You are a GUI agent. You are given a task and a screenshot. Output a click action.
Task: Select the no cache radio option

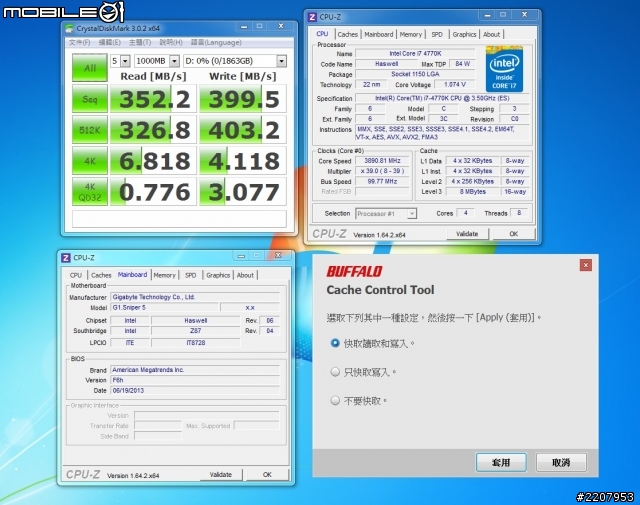[x=335, y=400]
